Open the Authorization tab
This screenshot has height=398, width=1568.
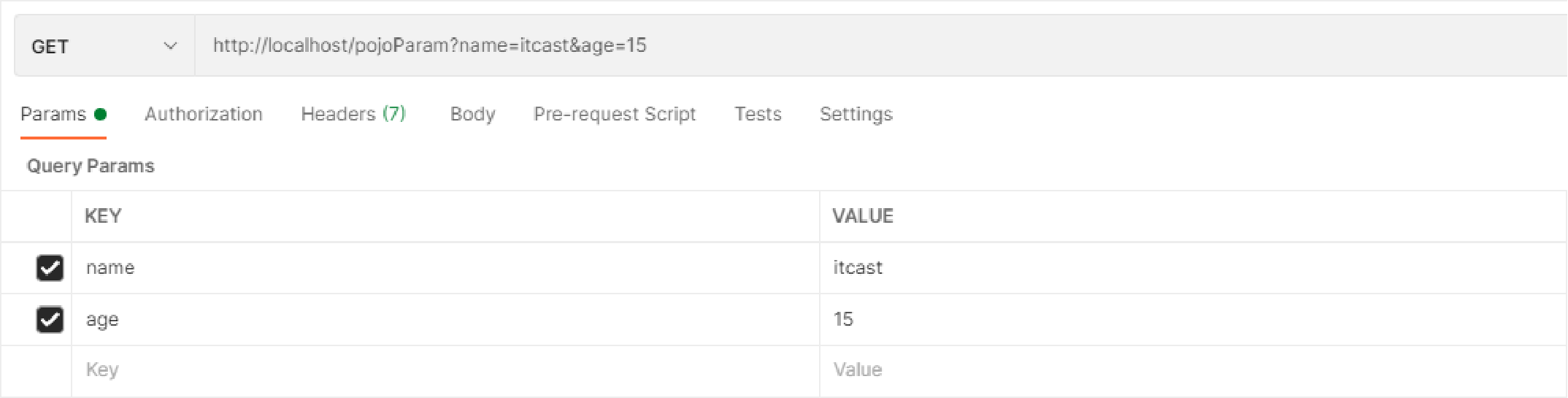[x=204, y=114]
